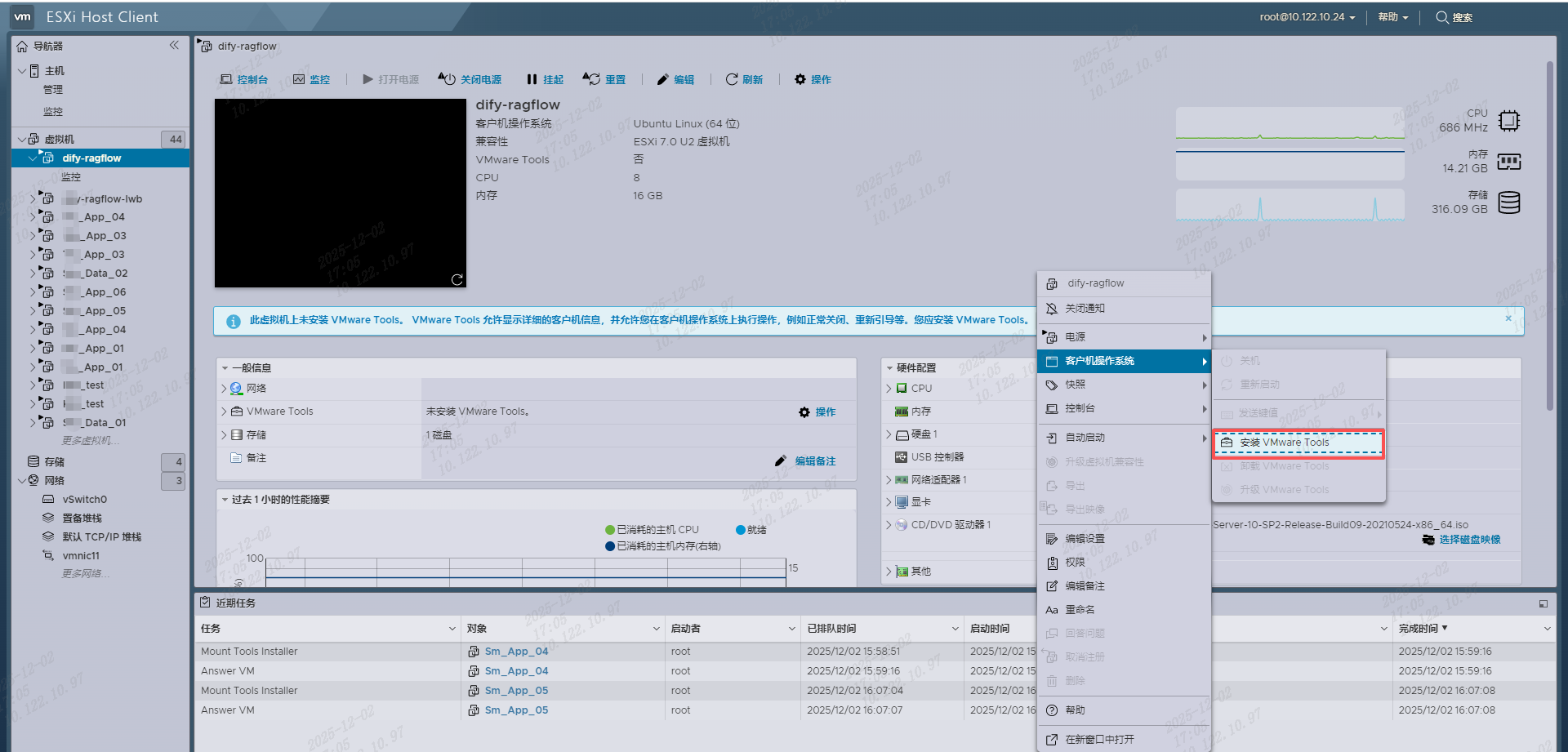Collapse the Host tree node
1568x752 pixels.
22,71
